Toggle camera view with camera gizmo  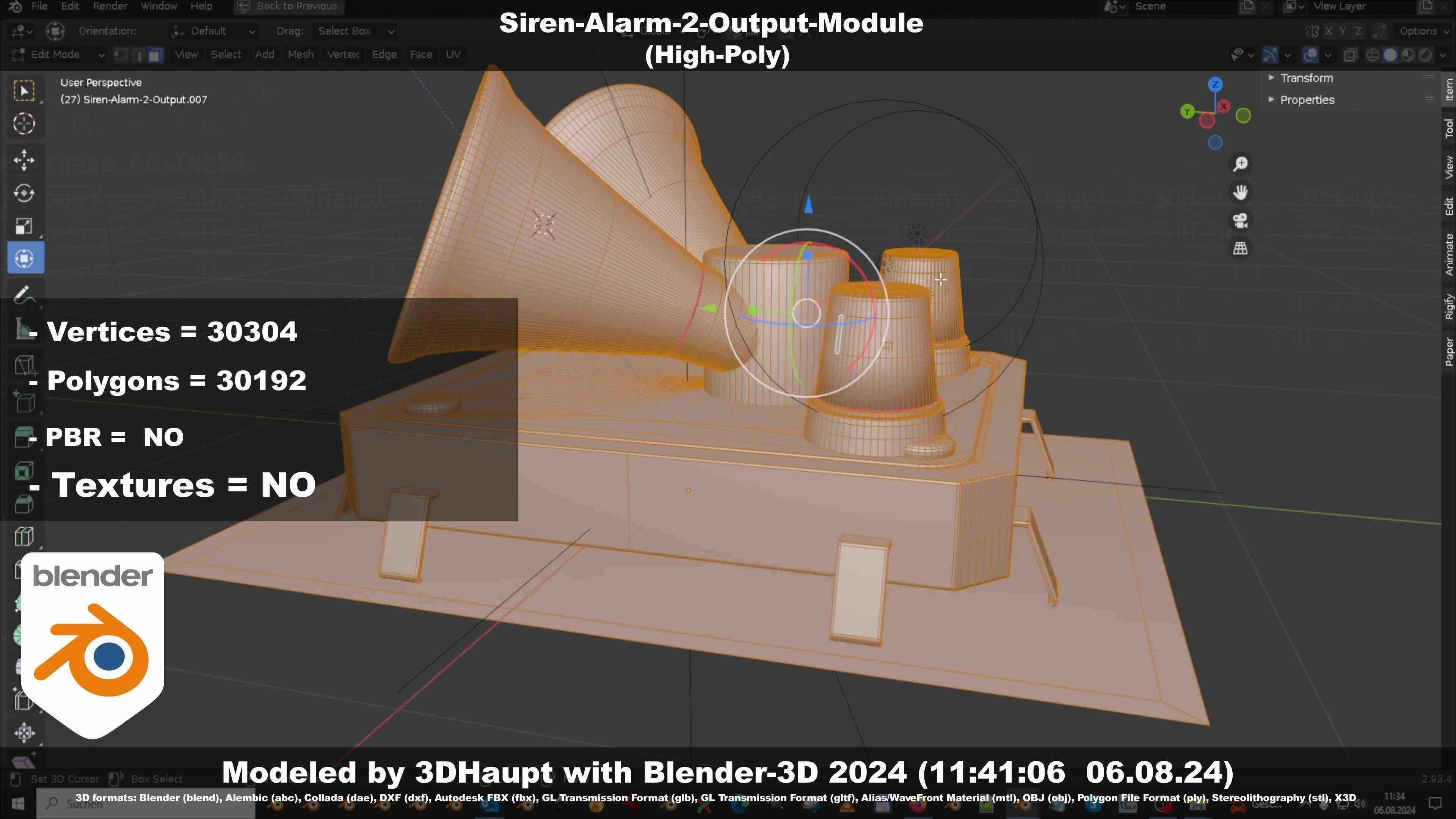coord(1241,220)
